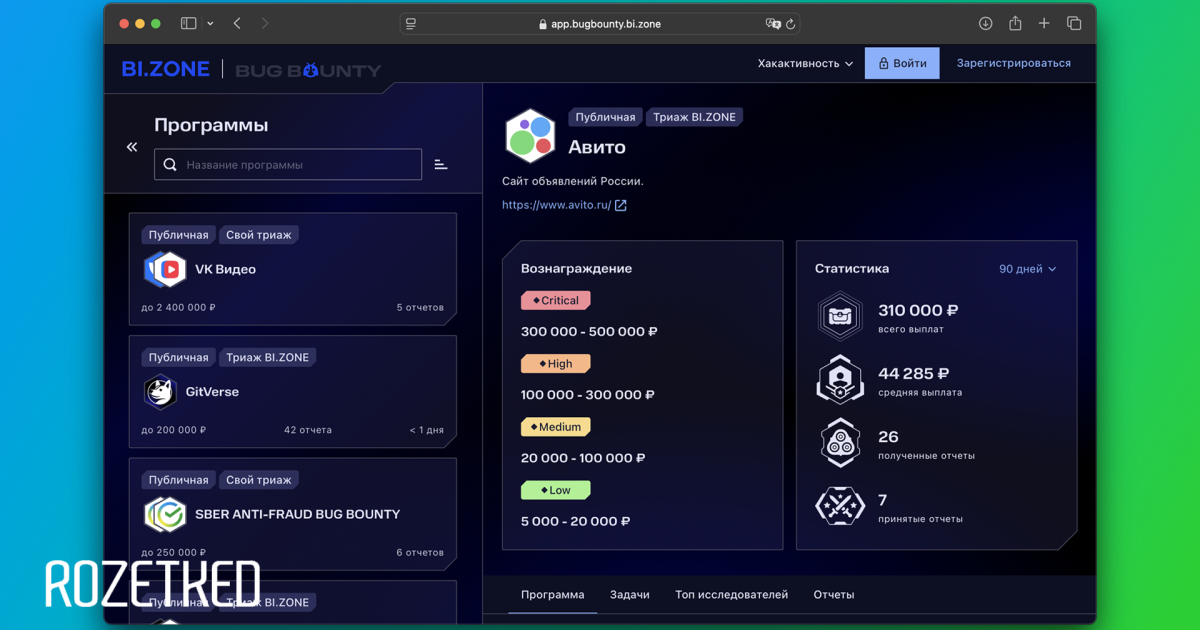Click the Триаж BI.ZONE tag on GitVerse card
The image size is (1200, 630).
(267, 357)
